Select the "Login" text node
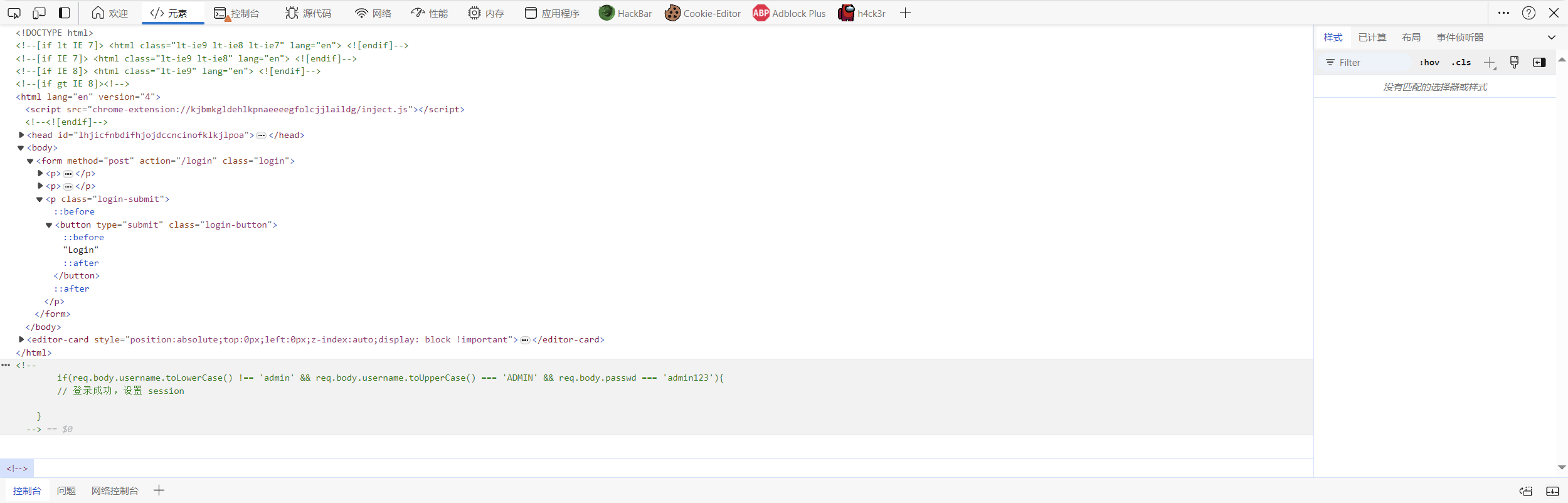This screenshot has height=503, width=1568. [x=81, y=250]
